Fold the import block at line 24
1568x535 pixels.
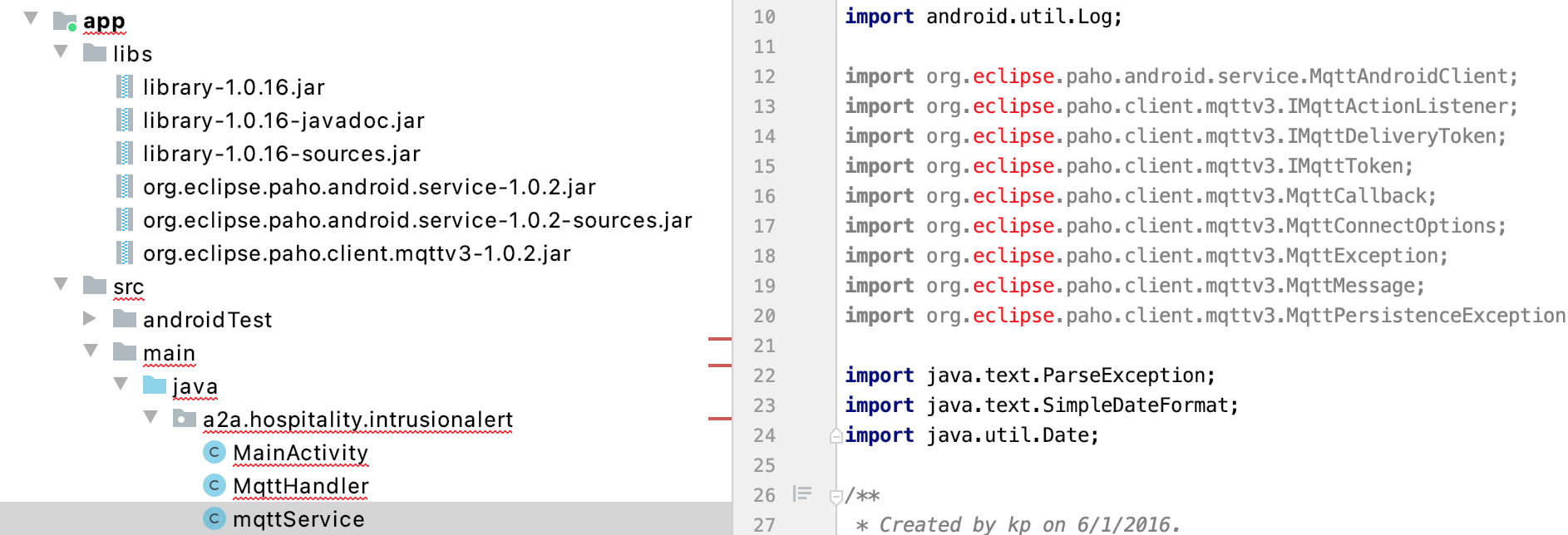(x=836, y=435)
